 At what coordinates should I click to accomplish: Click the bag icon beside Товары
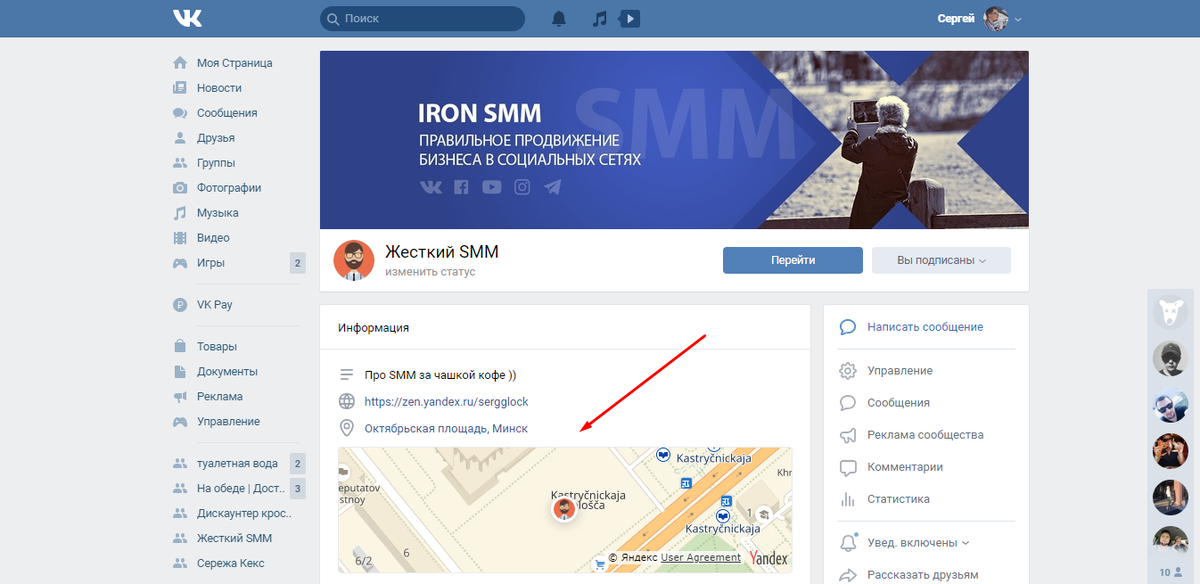(x=180, y=346)
